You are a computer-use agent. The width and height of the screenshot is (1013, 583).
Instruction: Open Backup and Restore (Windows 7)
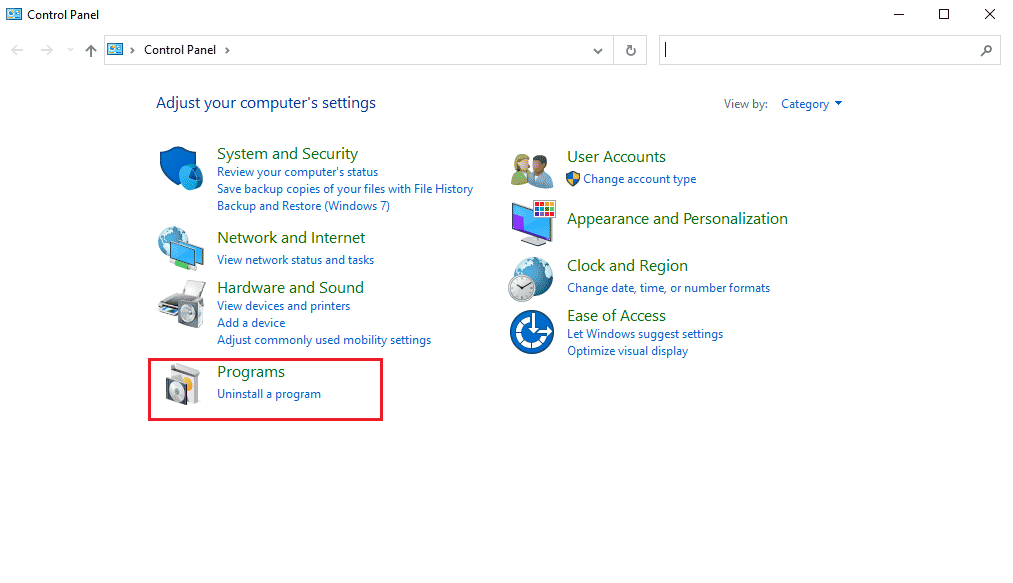click(x=303, y=206)
